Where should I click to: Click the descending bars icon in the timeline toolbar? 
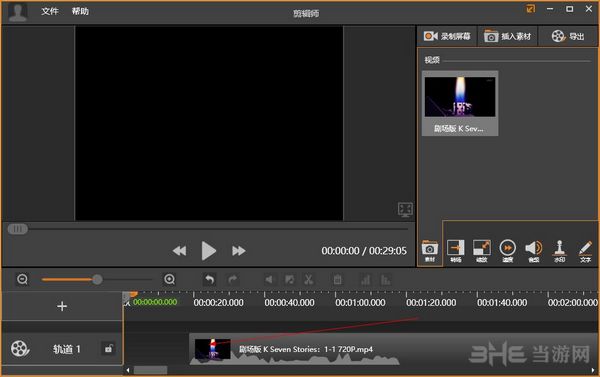(x=386, y=280)
